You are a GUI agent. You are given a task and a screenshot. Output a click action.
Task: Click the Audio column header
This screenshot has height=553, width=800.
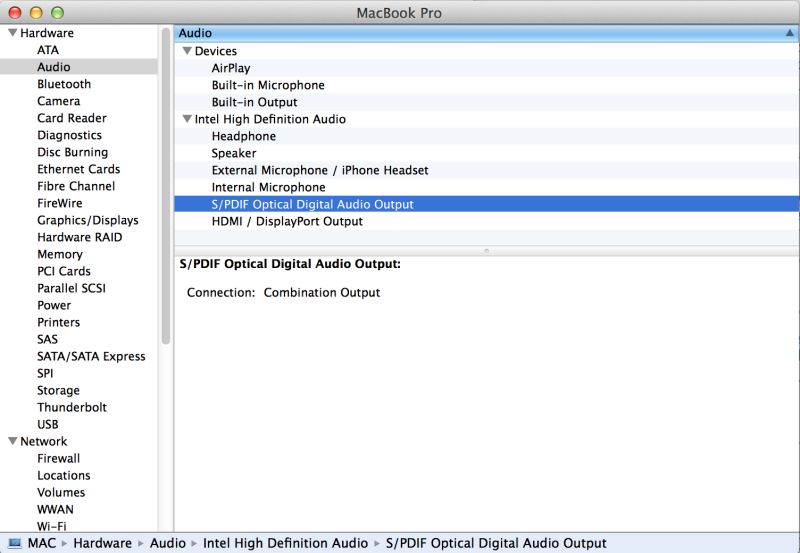coord(487,33)
